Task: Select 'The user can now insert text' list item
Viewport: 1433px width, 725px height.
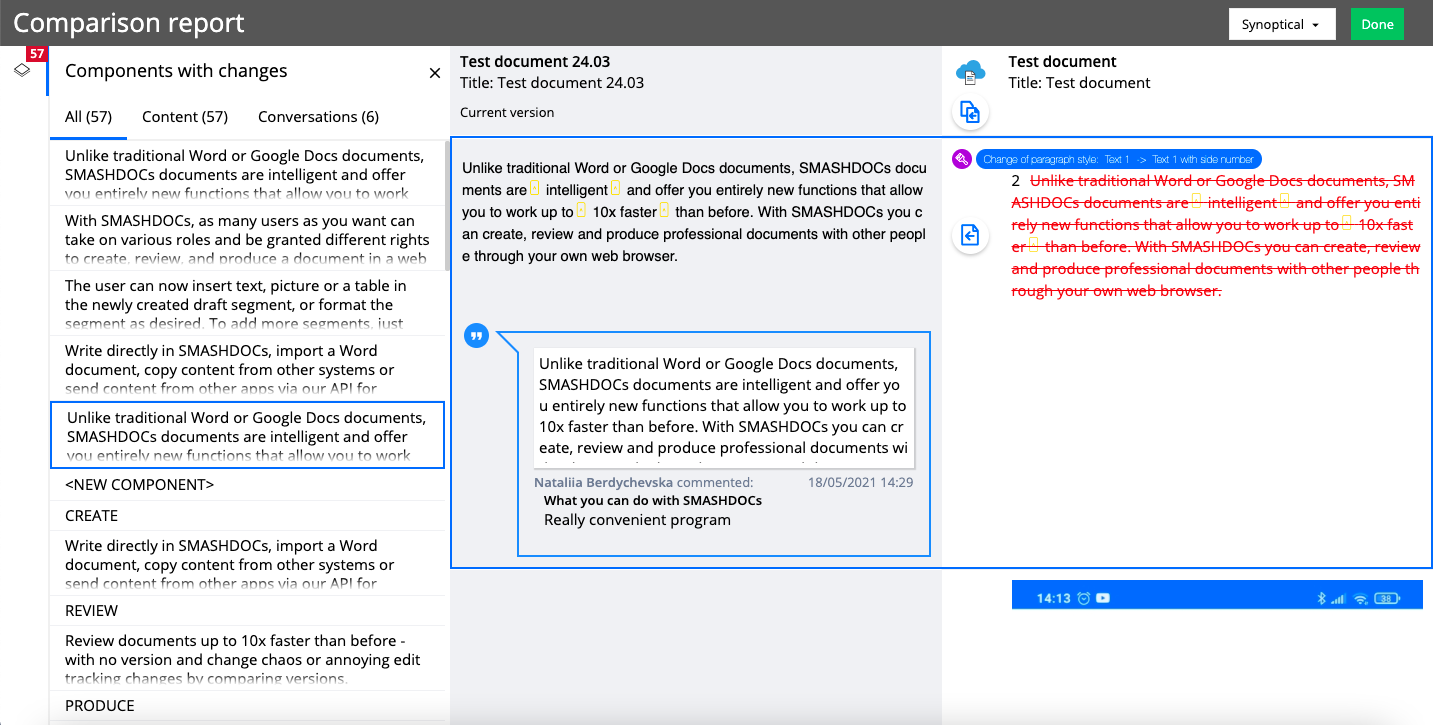Action: coord(247,303)
